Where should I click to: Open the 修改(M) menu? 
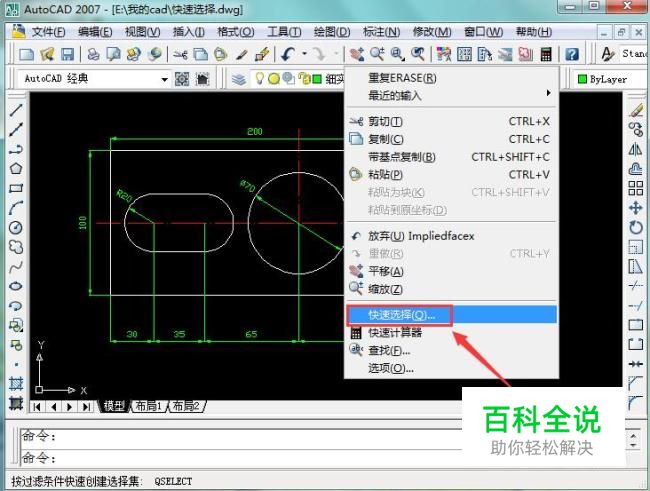[x=432, y=32]
